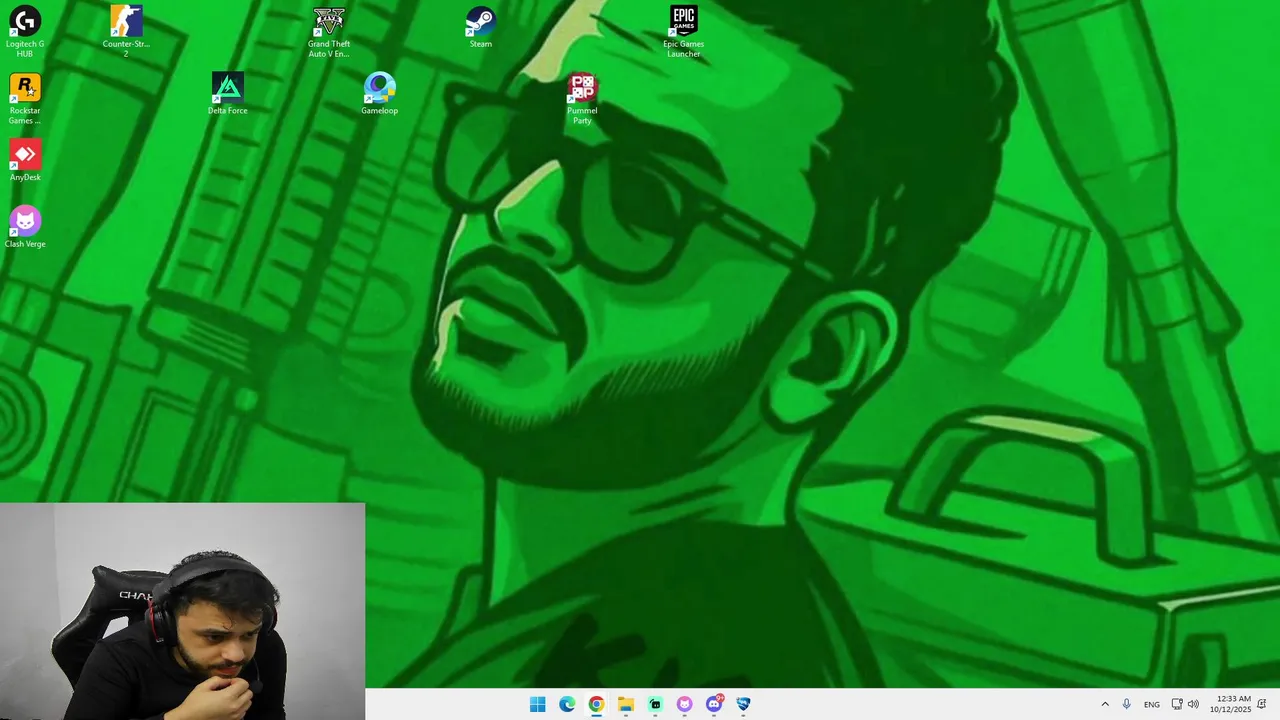Click the teal robot app in the taskbar
This screenshot has height=720, width=1280.
[655, 704]
